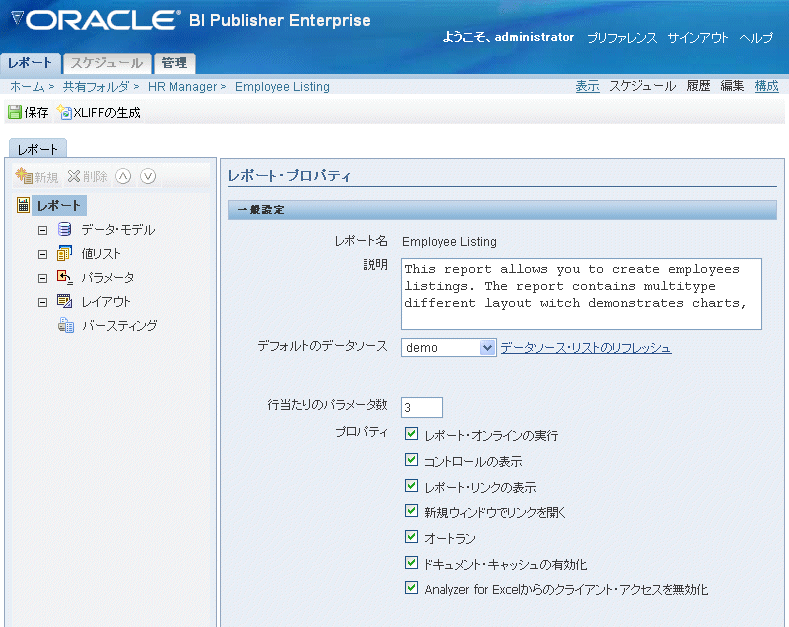Open the 表示 view link
This screenshot has height=627, width=789.
pos(587,86)
